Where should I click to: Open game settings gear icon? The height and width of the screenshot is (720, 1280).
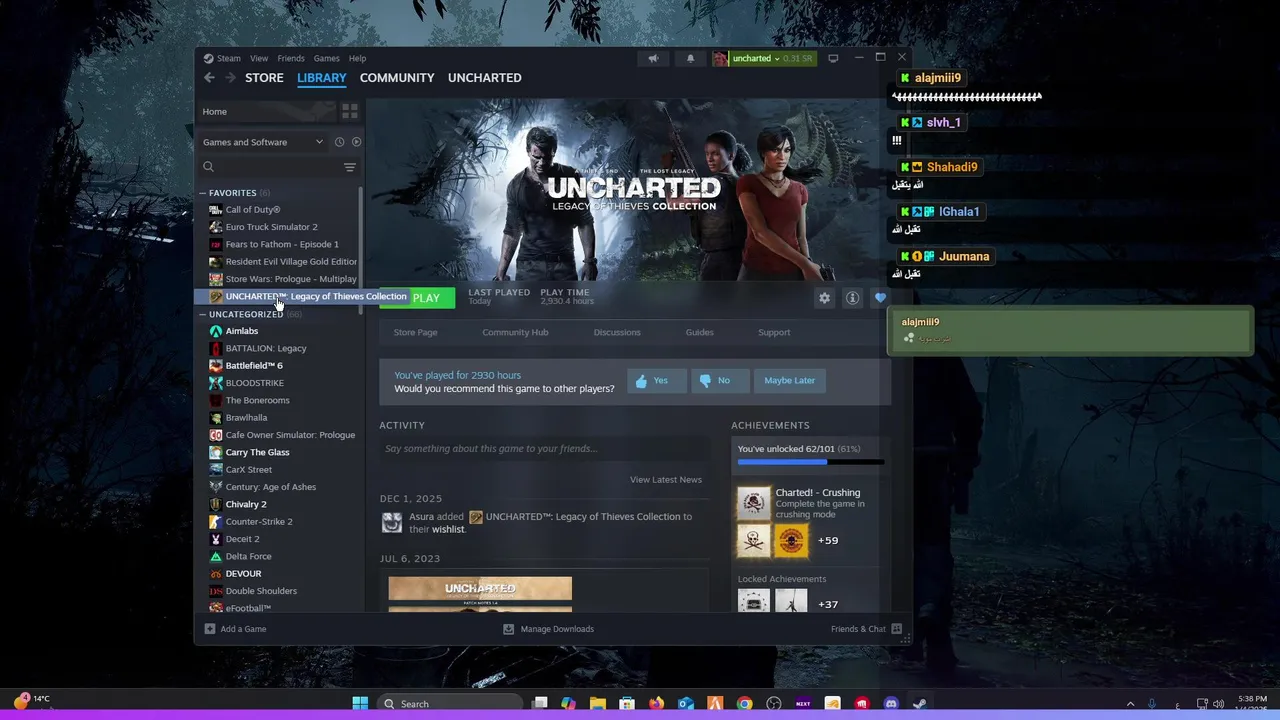coord(824,298)
